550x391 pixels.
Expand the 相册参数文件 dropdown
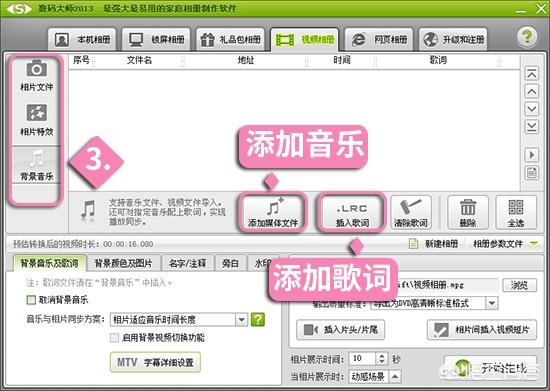pyautogui.click(x=534, y=243)
